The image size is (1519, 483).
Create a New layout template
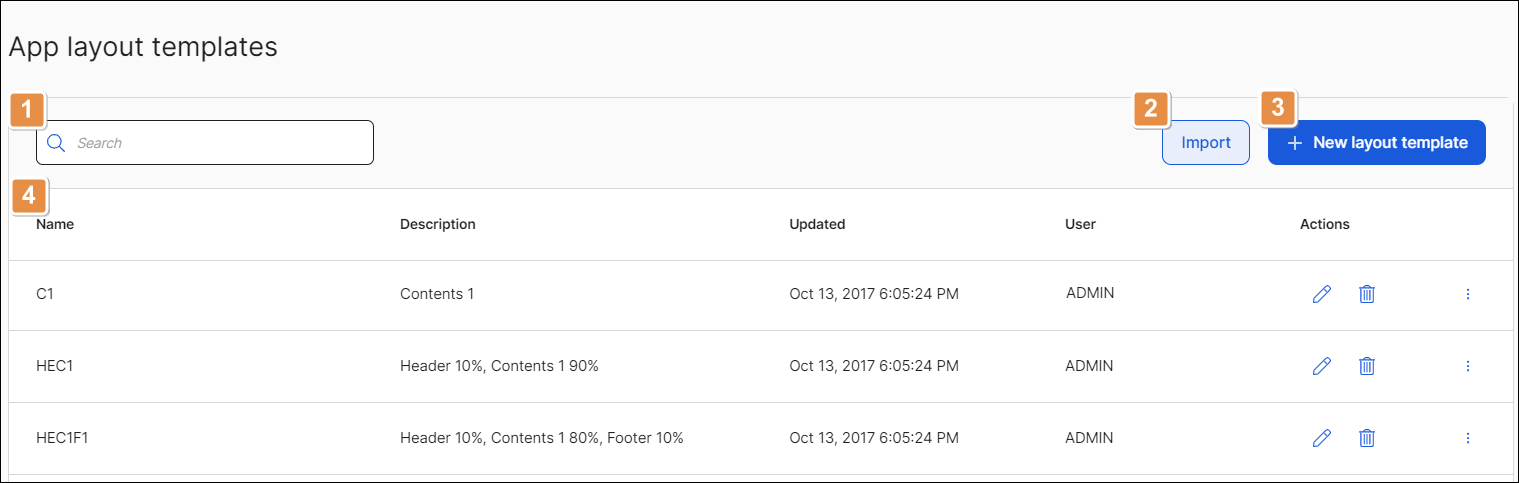point(1376,143)
